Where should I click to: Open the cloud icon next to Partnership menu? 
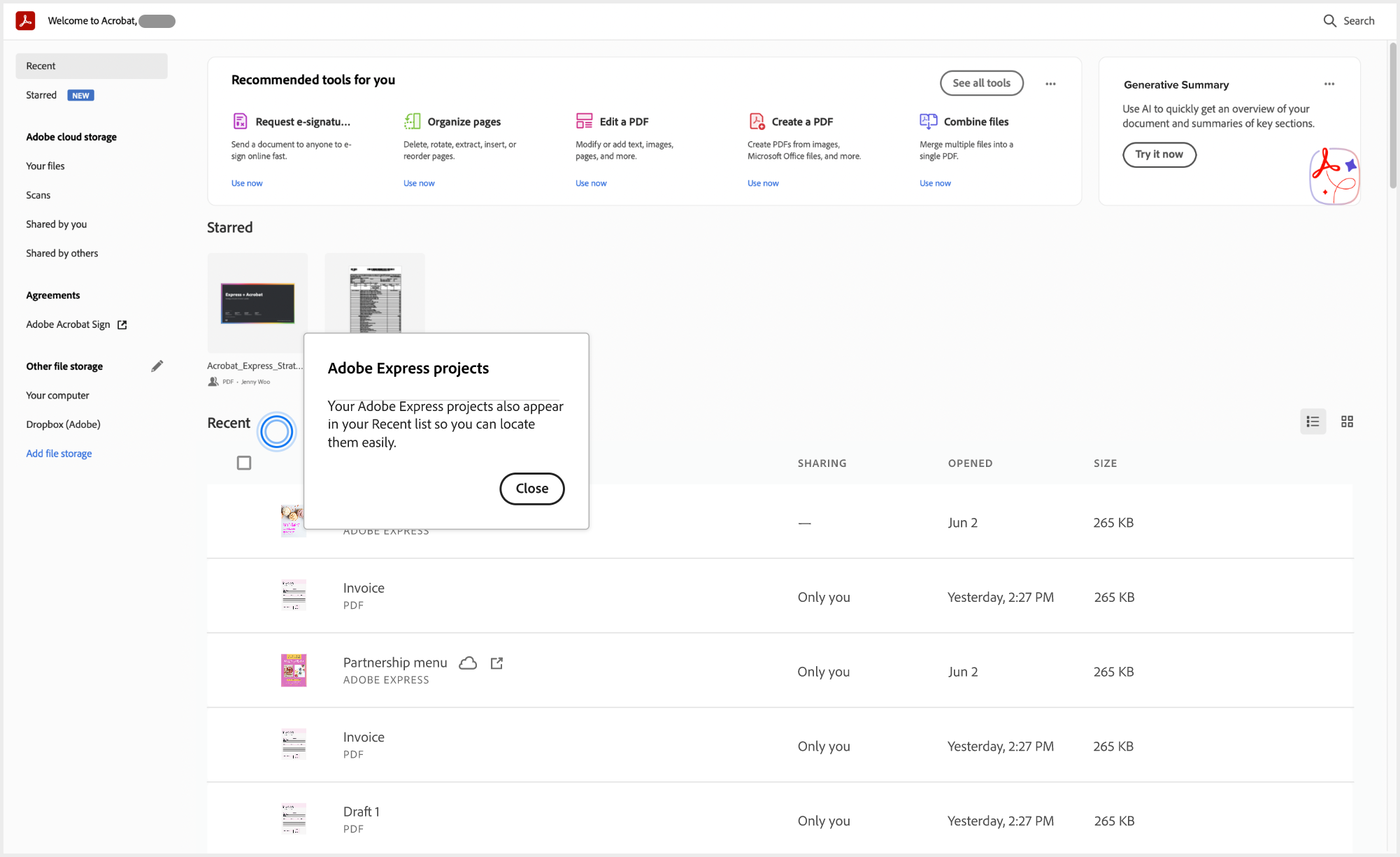[x=468, y=663]
